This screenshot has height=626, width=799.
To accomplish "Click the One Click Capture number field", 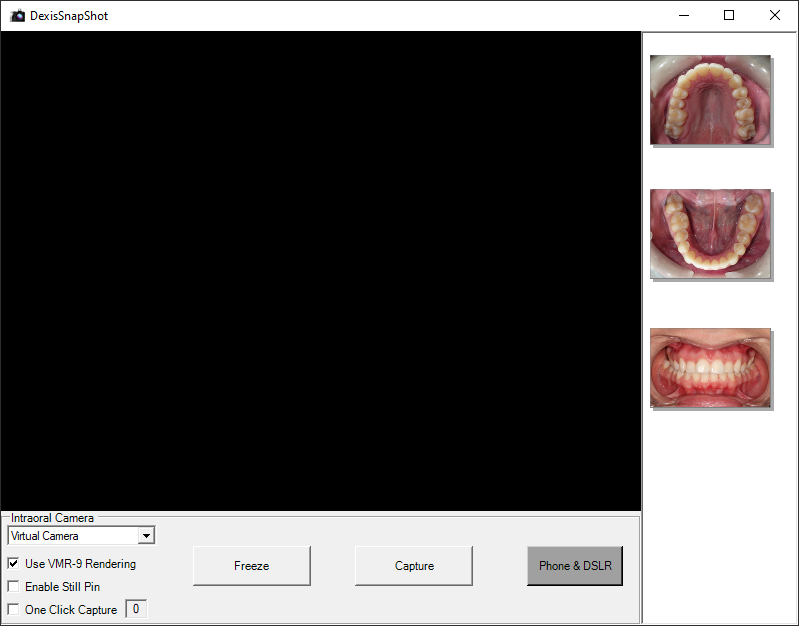I will click(136, 609).
